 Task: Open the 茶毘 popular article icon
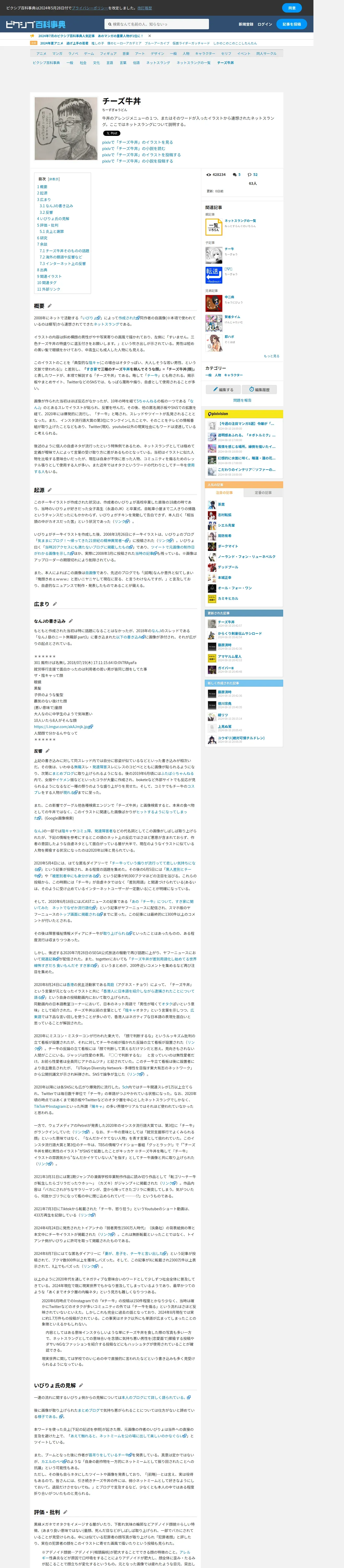[x=212, y=505]
